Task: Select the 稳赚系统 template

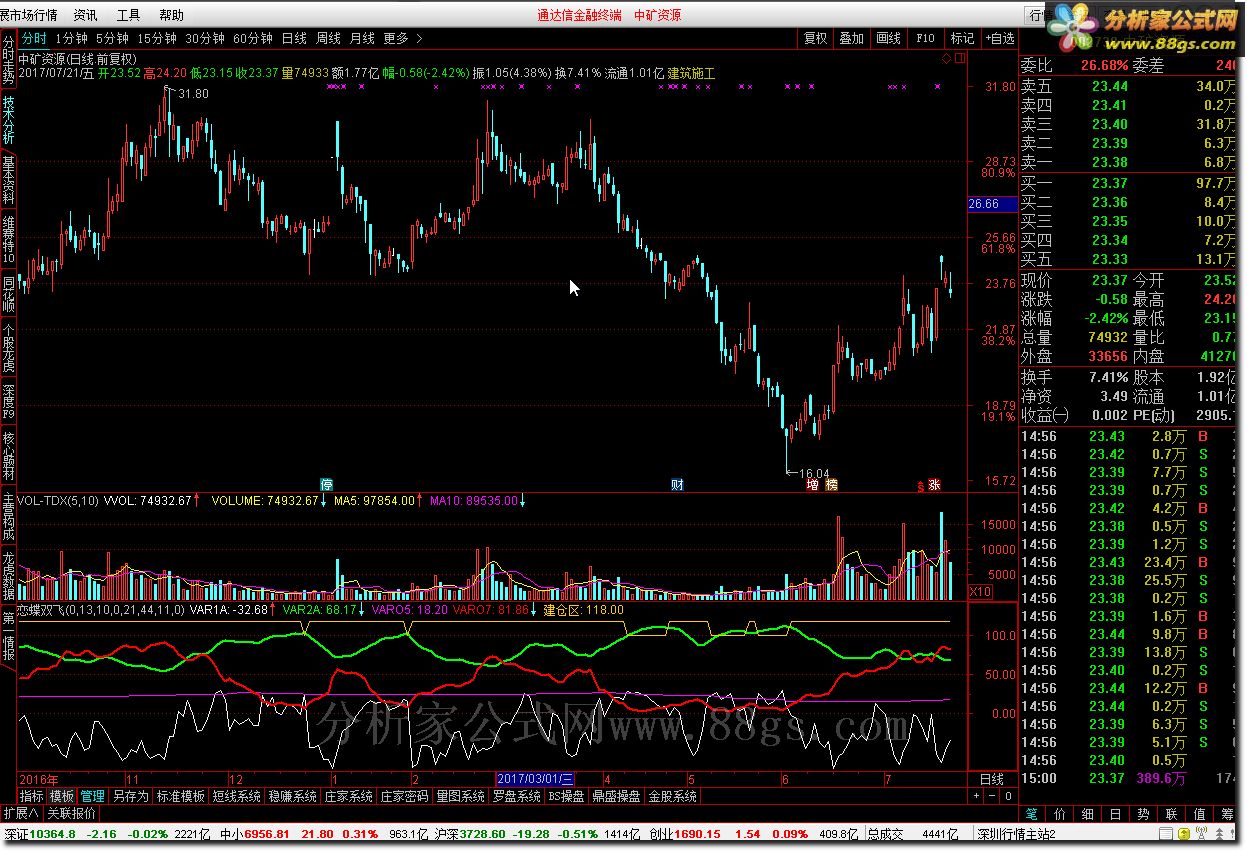Action: 293,796
